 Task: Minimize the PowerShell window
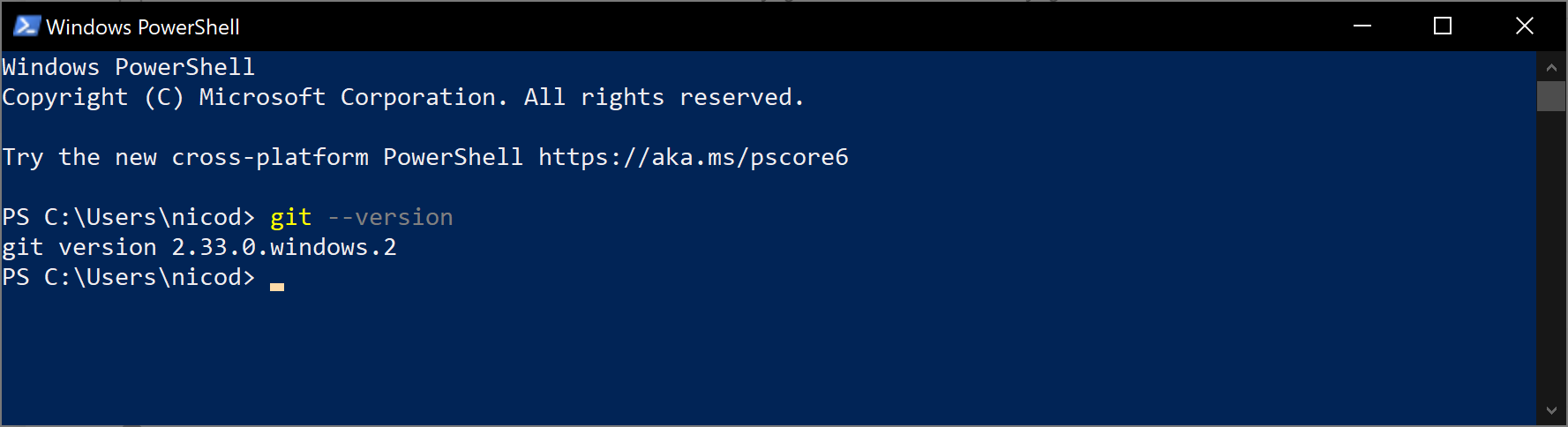click(1362, 26)
